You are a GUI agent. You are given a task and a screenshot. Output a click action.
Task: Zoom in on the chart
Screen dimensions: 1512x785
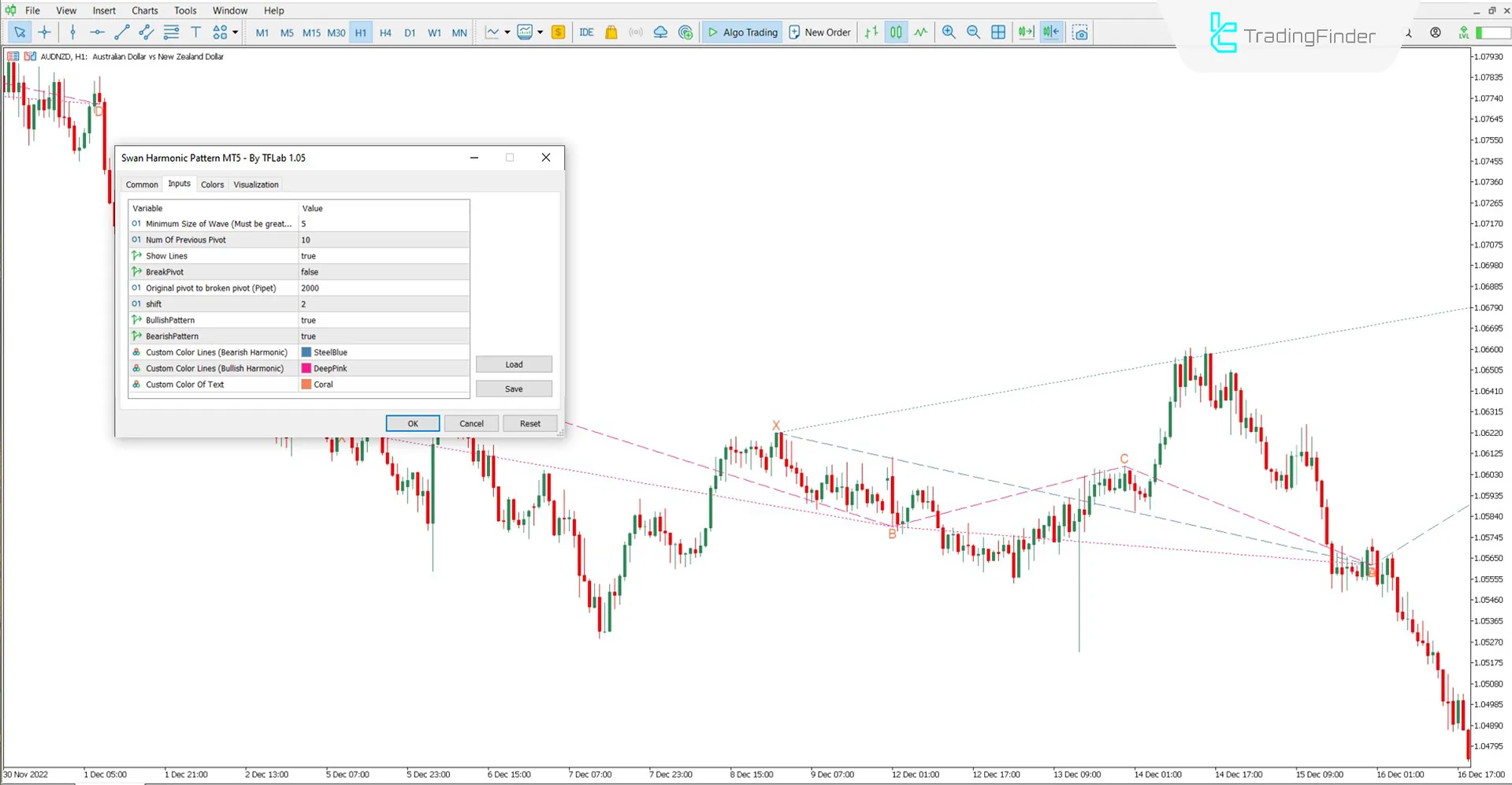[949, 32]
